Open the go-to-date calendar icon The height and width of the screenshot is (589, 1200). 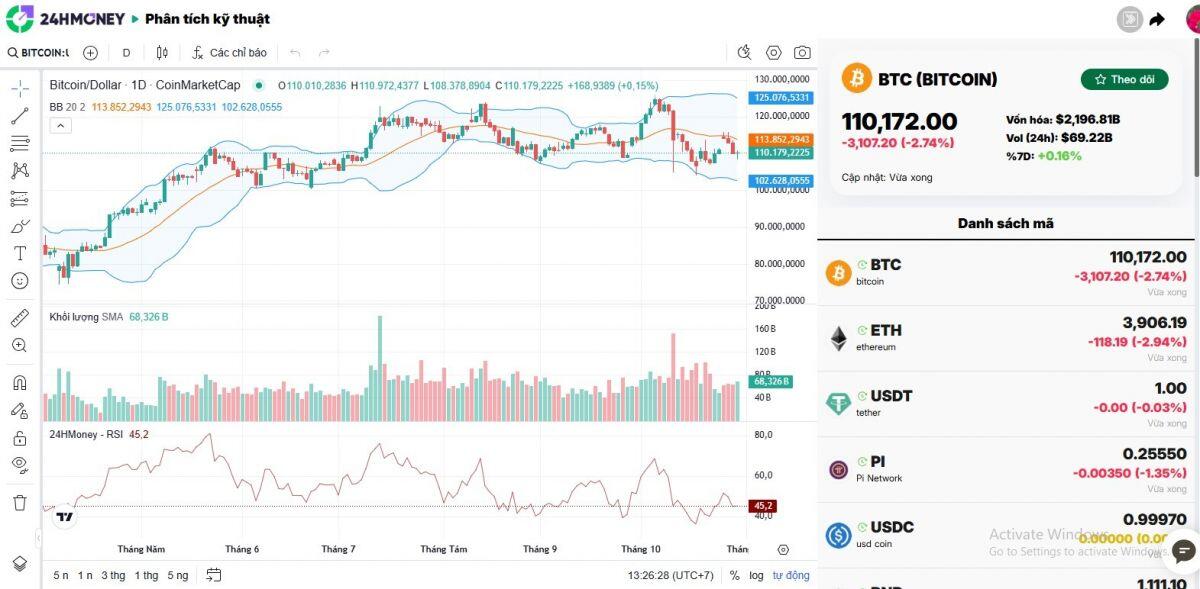tap(213, 575)
